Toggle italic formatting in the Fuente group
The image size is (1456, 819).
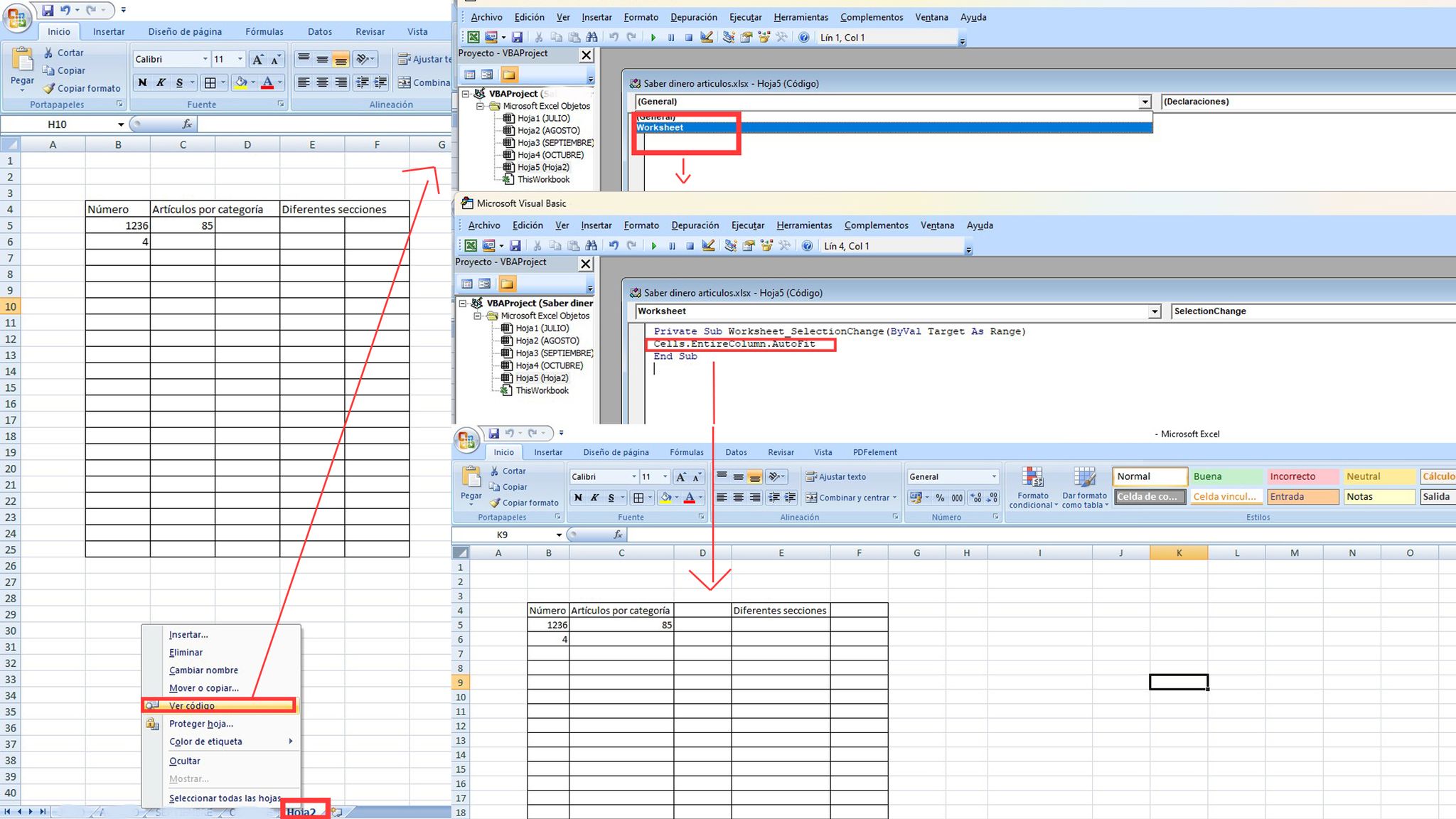(594, 498)
